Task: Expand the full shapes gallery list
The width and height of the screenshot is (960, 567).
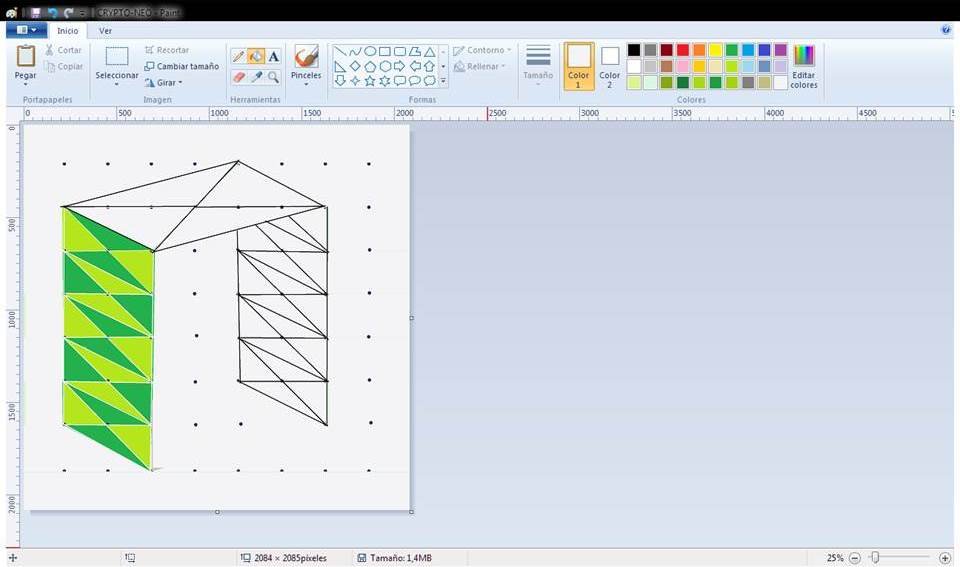Action: pos(443,81)
